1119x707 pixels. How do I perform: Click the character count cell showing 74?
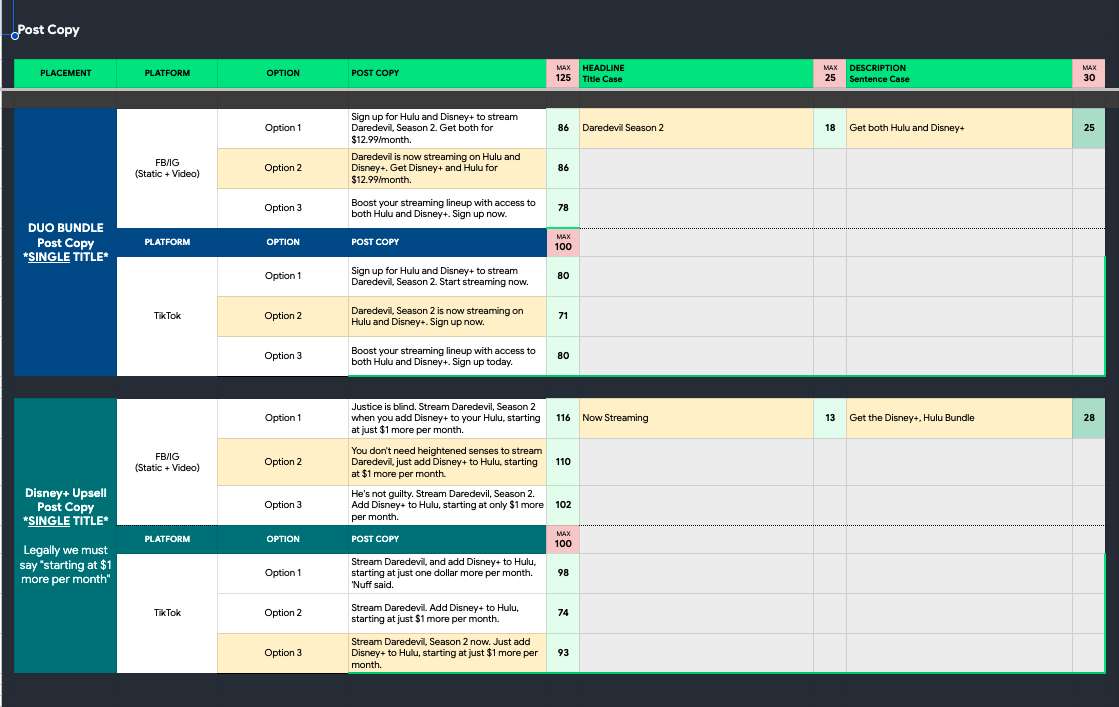563,613
